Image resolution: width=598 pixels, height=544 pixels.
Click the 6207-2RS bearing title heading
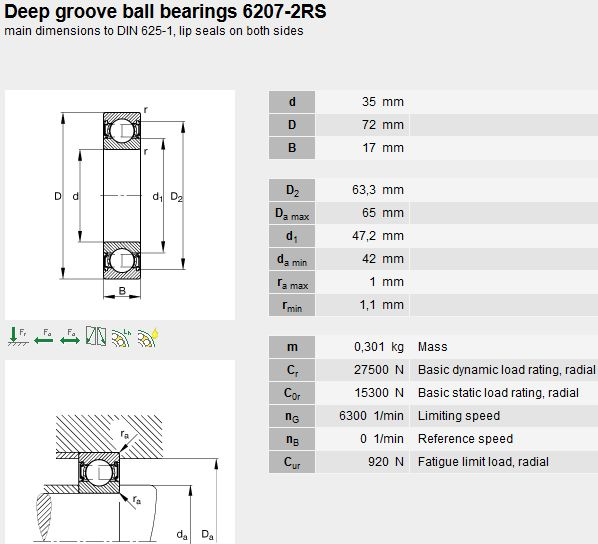(165, 11)
